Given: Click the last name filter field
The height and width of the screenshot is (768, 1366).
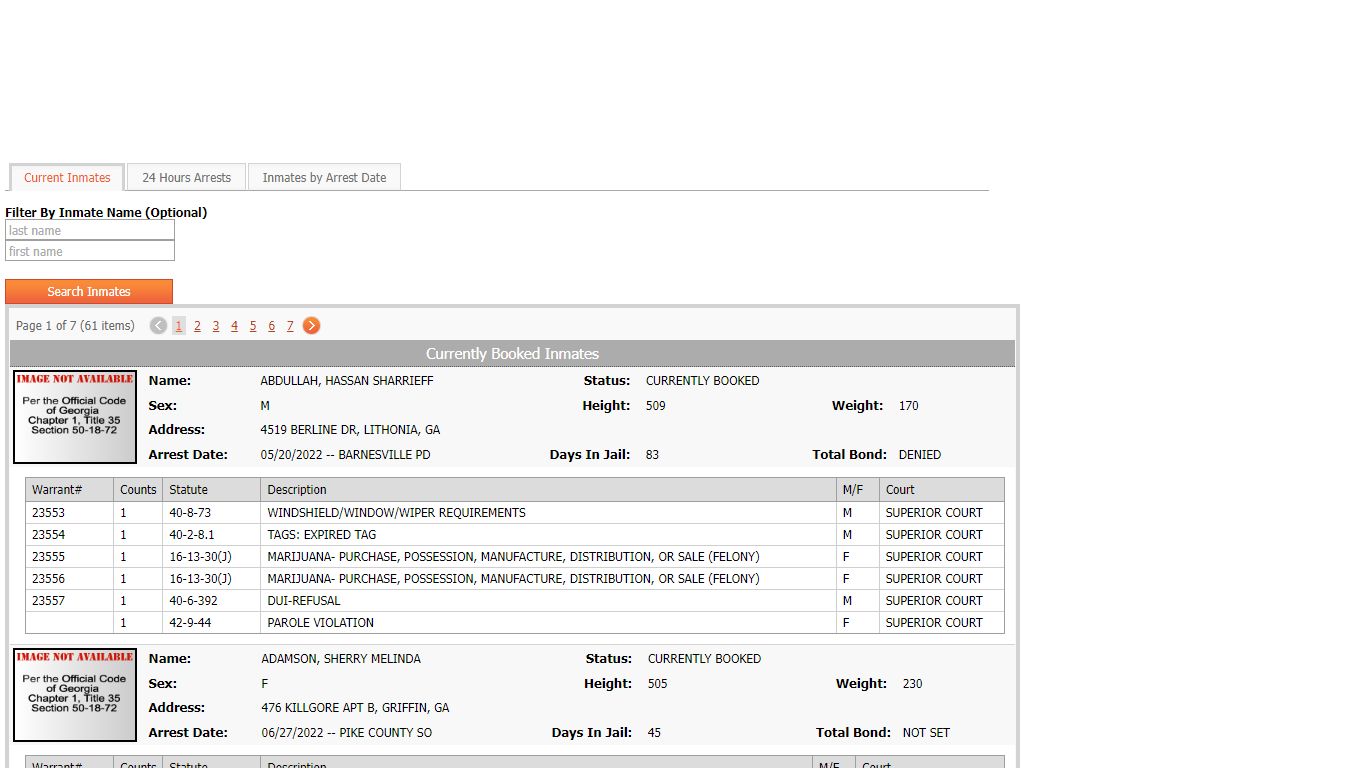Looking at the screenshot, I should [x=90, y=230].
